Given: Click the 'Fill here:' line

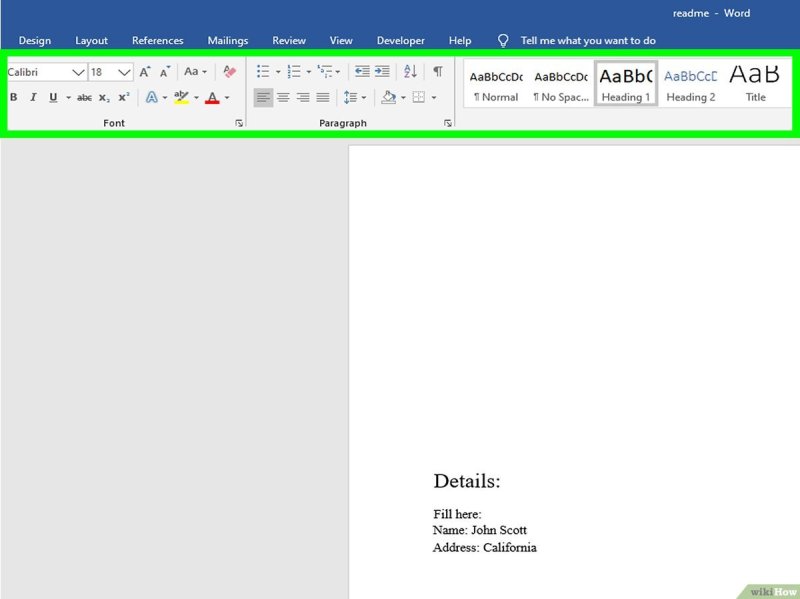Looking at the screenshot, I should pyautogui.click(x=457, y=514).
